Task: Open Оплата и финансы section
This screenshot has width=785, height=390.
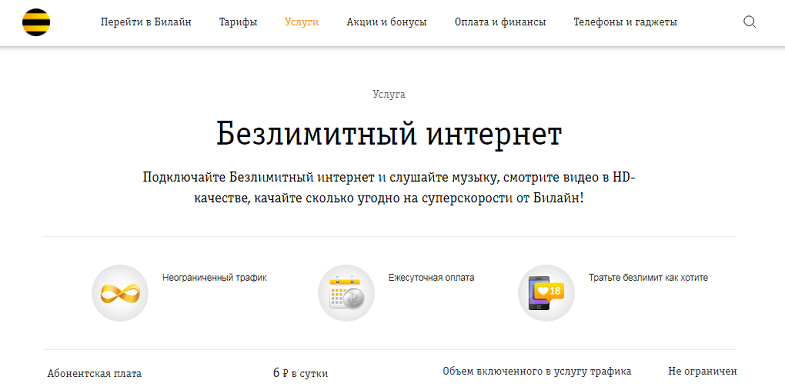Action: coord(500,22)
